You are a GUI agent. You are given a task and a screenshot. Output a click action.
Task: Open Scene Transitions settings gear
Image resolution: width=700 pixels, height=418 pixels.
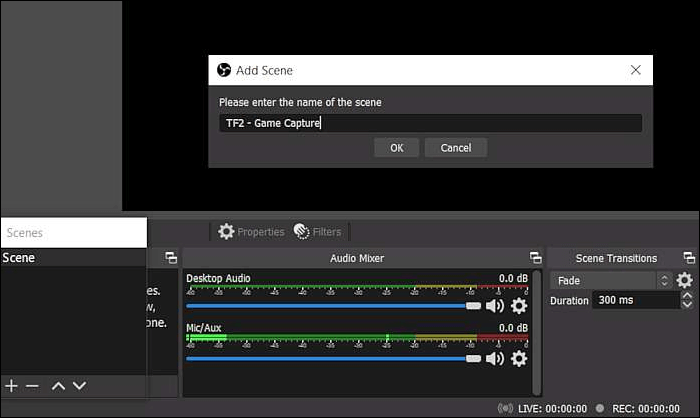[684, 281]
